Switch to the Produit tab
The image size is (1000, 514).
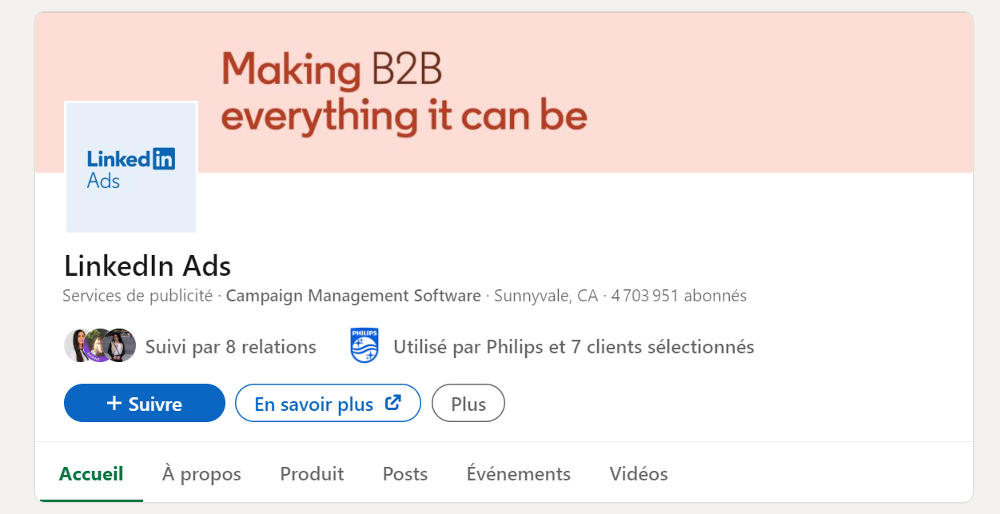[x=312, y=474]
